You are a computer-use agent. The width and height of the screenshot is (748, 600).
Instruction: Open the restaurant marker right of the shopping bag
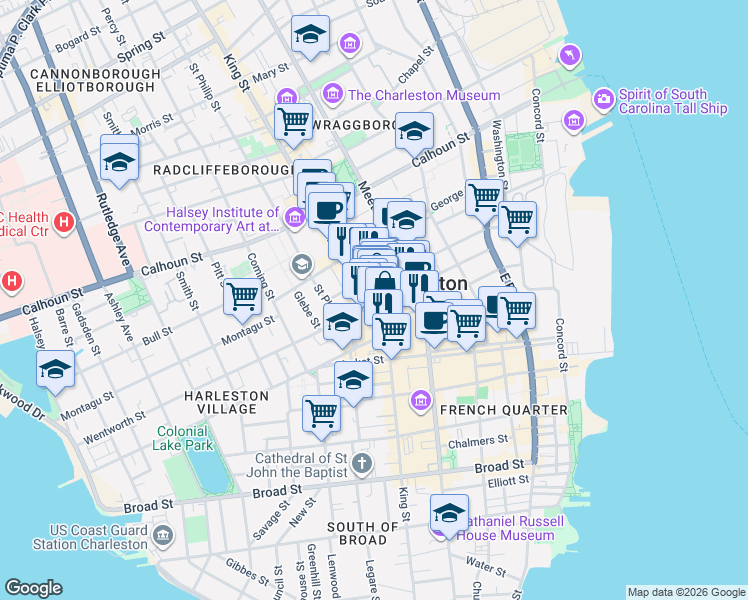coord(419,286)
